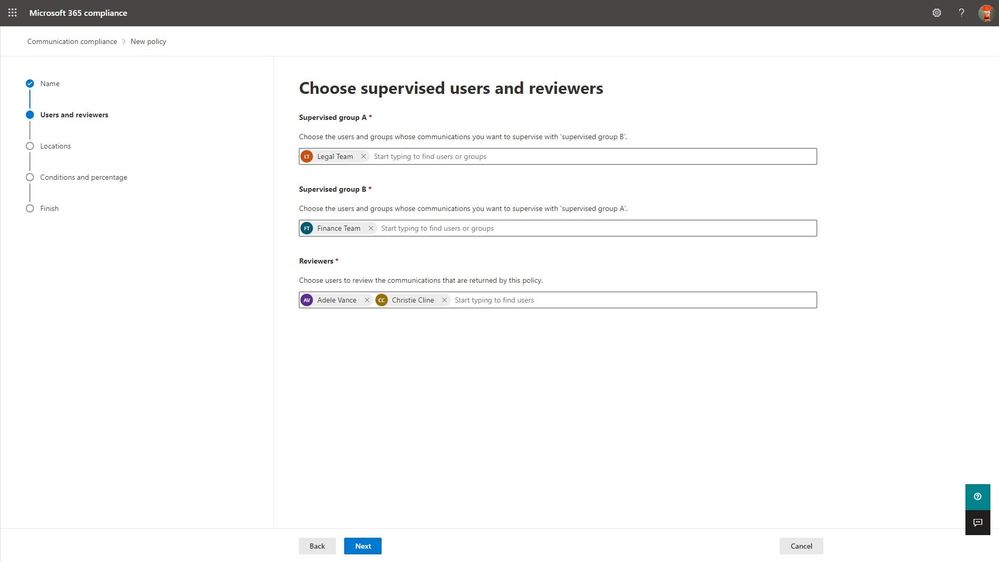Screen dimensions: 999x562
Task: Open the app launcher waffle icon
Action: (13, 13)
